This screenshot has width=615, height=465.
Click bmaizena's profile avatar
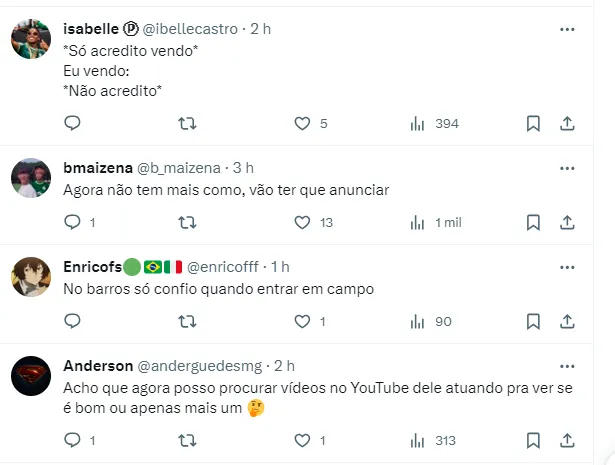pos(31,178)
